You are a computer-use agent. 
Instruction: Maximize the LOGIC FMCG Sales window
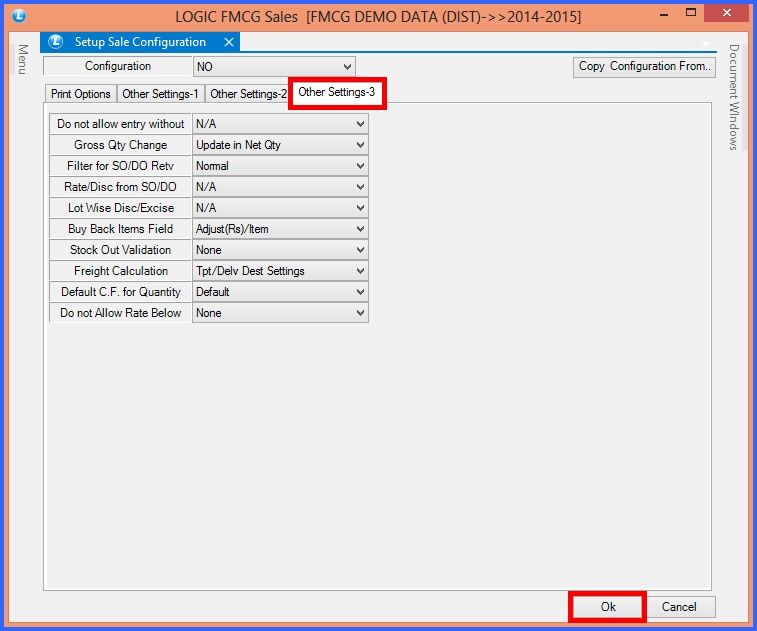pyautogui.click(x=691, y=13)
